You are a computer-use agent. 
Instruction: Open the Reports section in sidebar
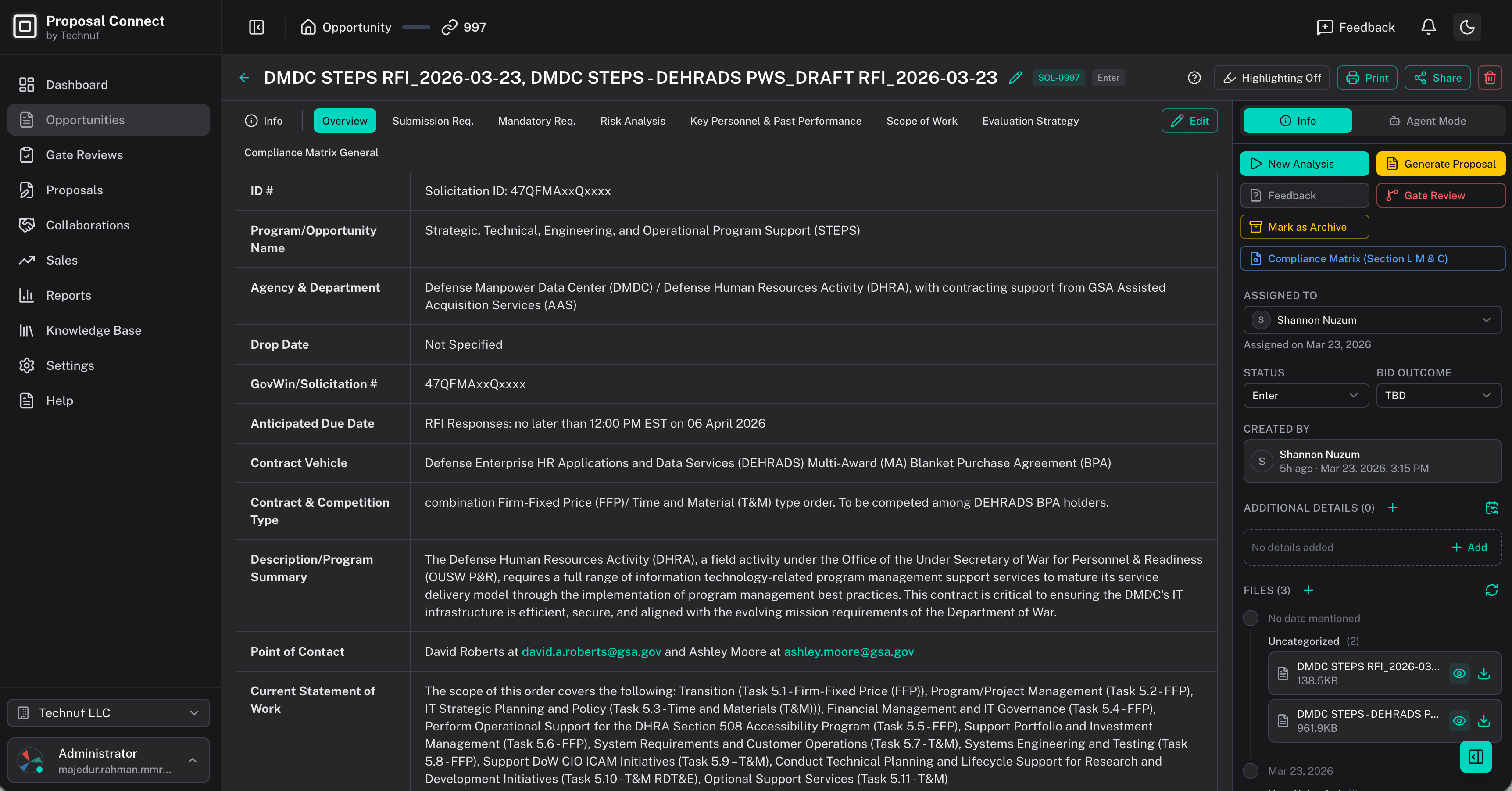click(x=69, y=295)
